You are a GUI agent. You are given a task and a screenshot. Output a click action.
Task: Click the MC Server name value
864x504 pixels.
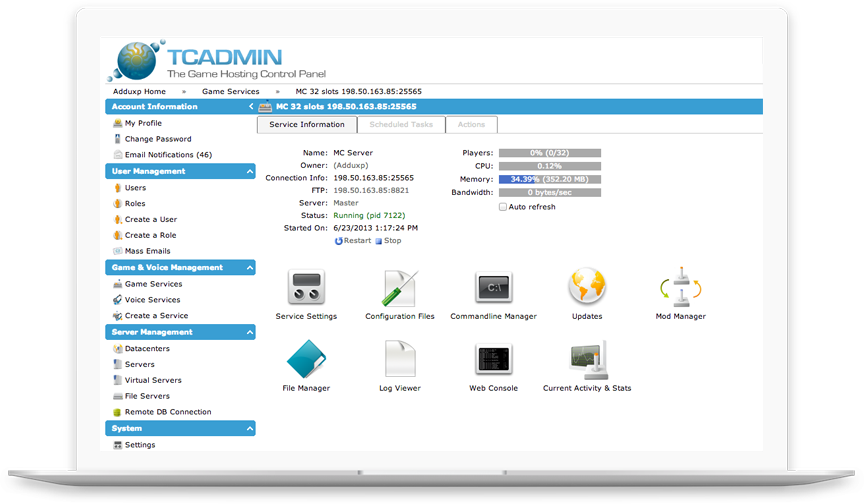[353, 153]
